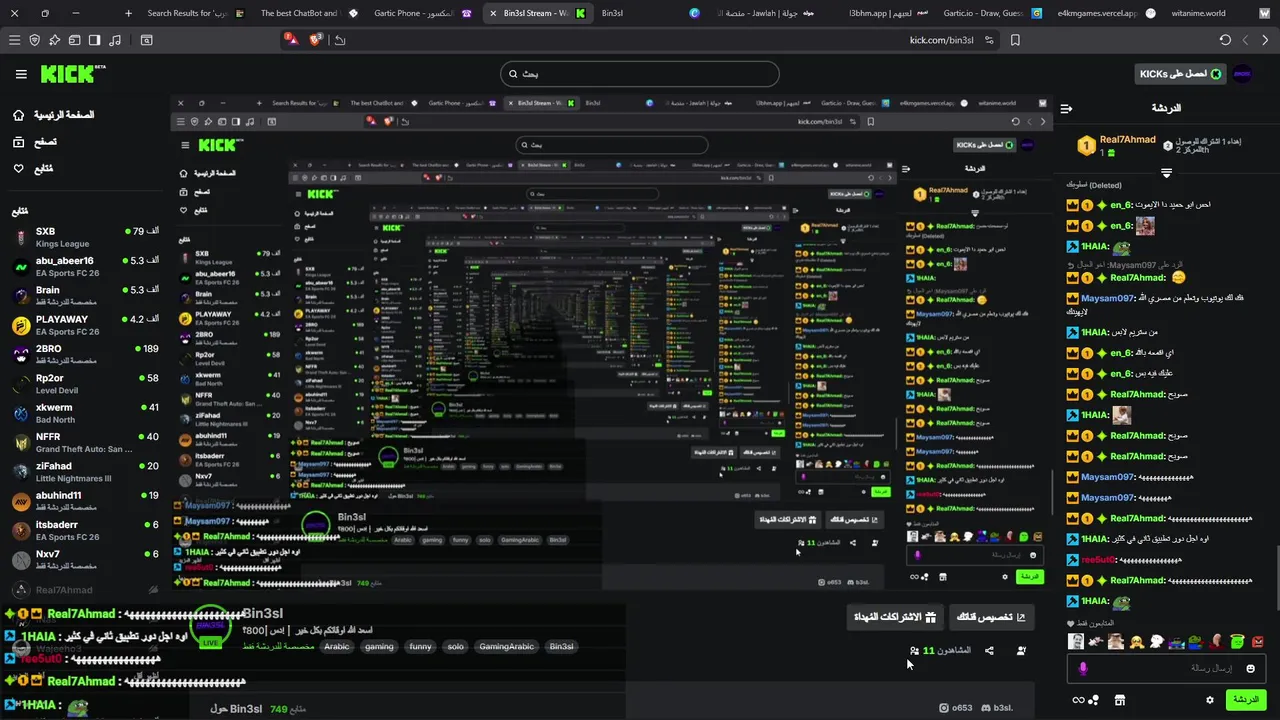Image resolution: width=1280 pixels, height=720 pixels.
Task: Open itsbaderr EA Sports FC 26 channel
Action: click(x=85, y=530)
